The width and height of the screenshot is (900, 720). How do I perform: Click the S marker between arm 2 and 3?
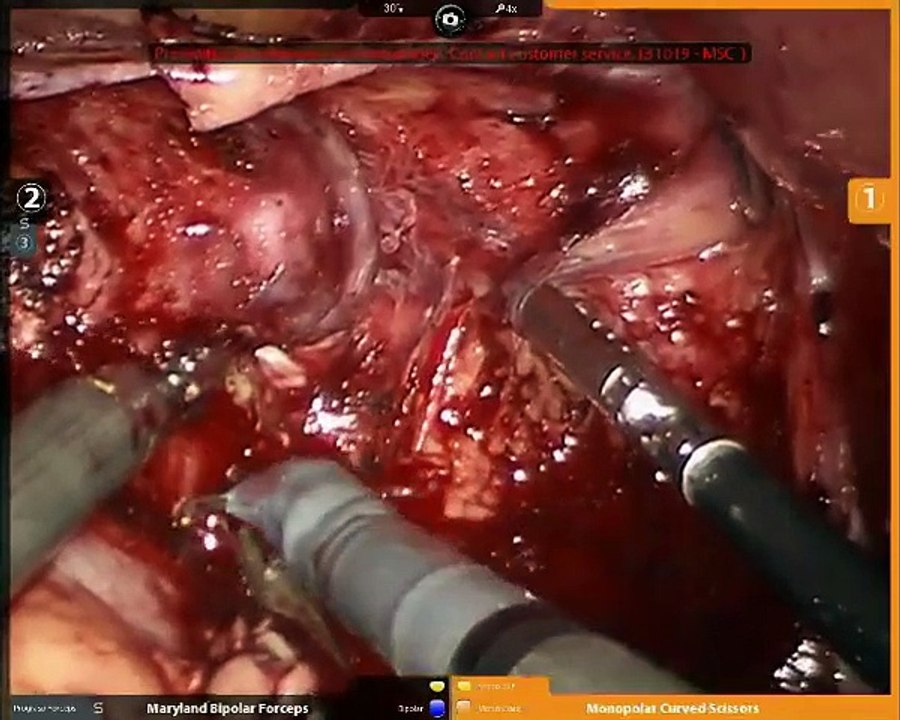[x=24, y=224]
